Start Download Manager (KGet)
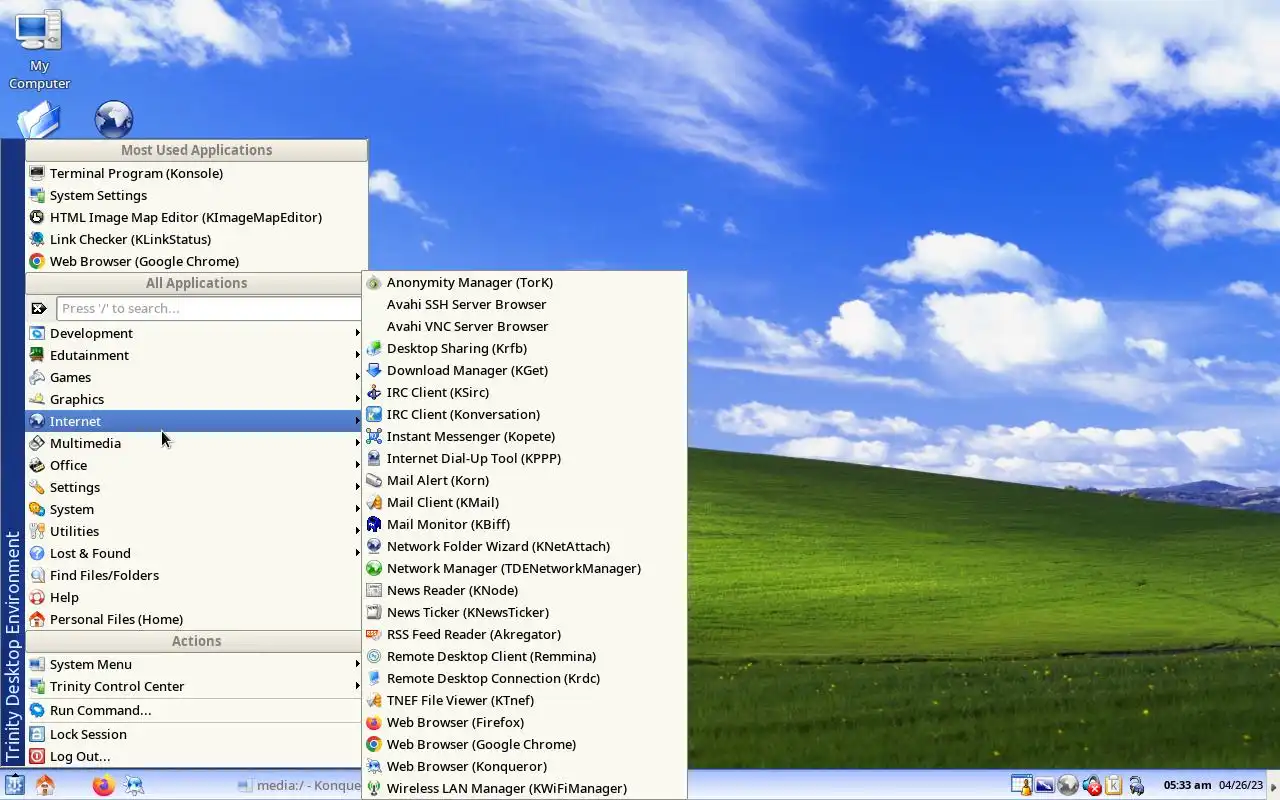 524,370
